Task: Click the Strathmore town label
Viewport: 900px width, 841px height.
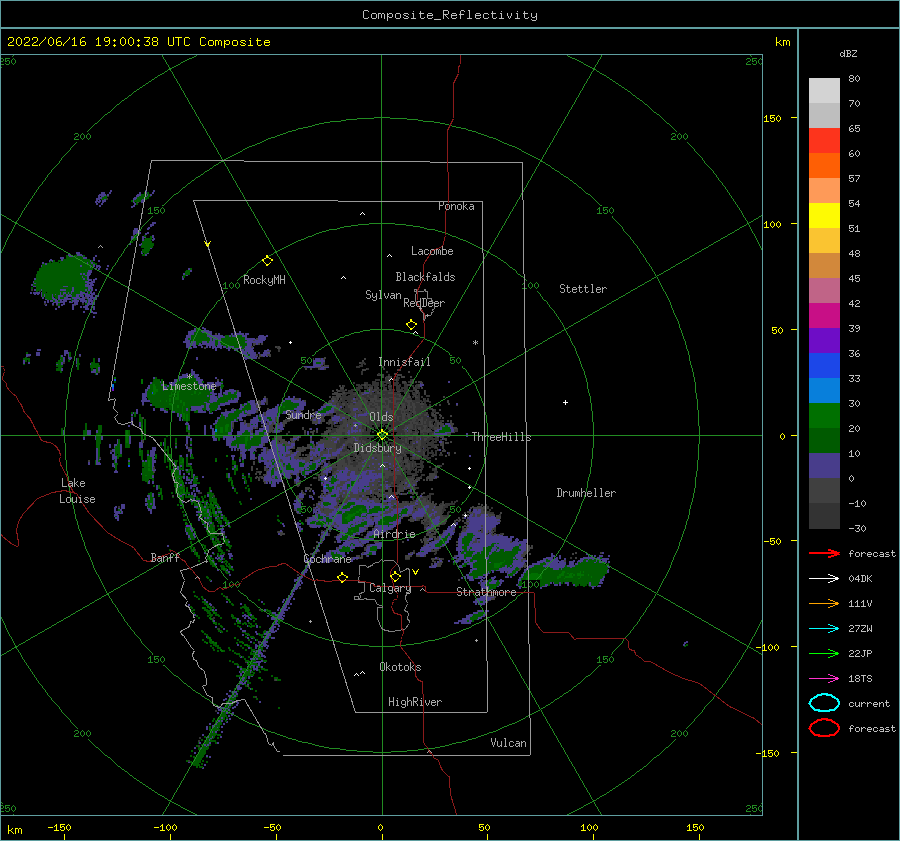Action: point(487,592)
